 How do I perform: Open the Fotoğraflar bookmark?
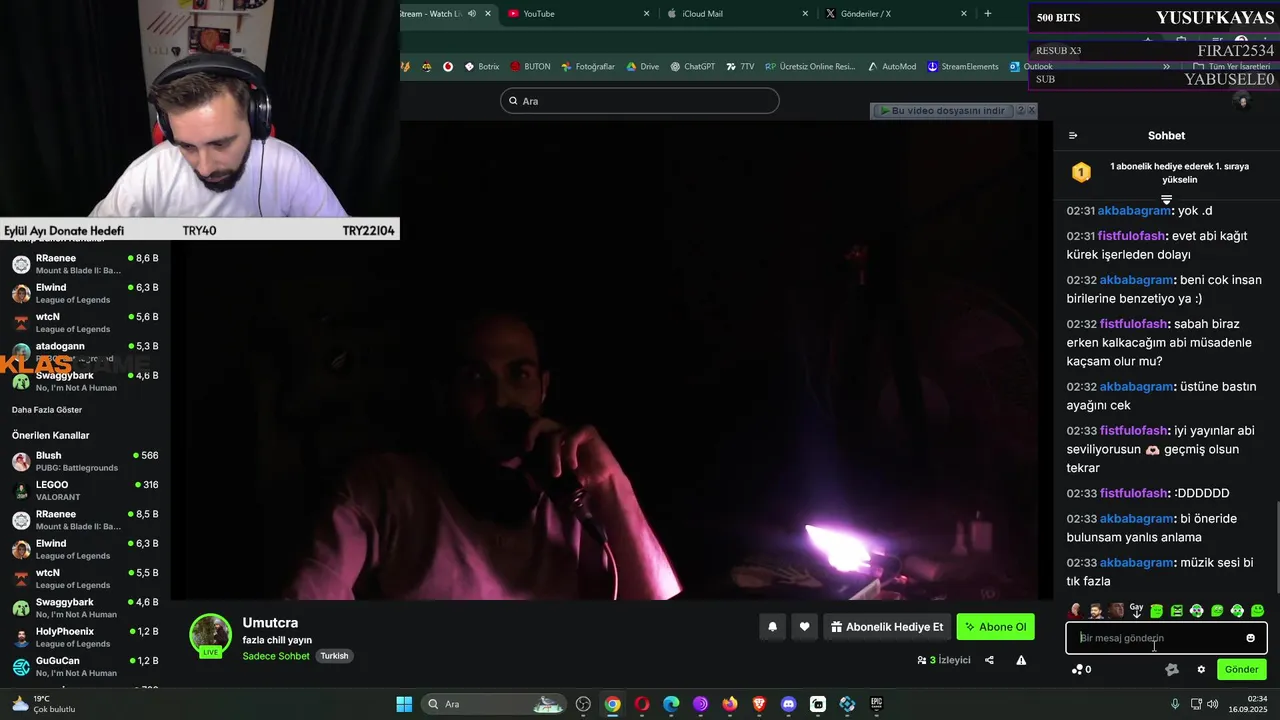tap(588, 67)
